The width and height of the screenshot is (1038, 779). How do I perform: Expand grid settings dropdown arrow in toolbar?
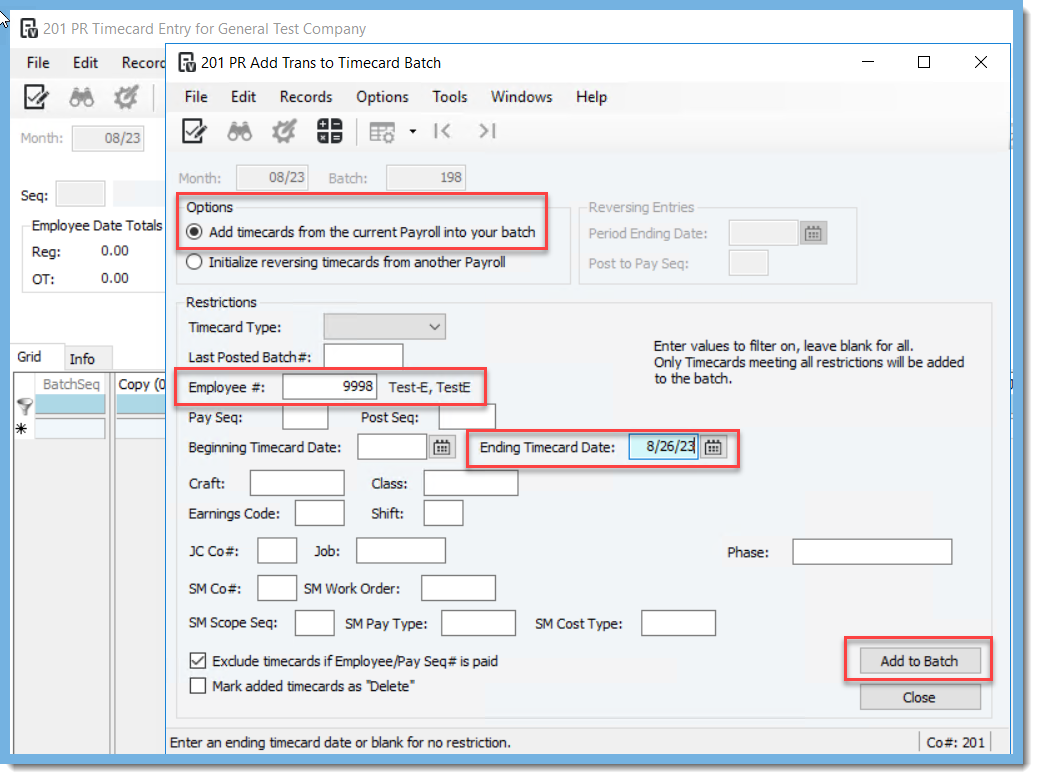[x=412, y=132]
